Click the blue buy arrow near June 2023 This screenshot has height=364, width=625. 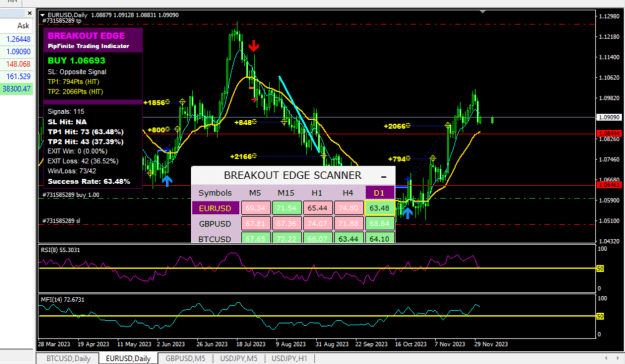167,181
